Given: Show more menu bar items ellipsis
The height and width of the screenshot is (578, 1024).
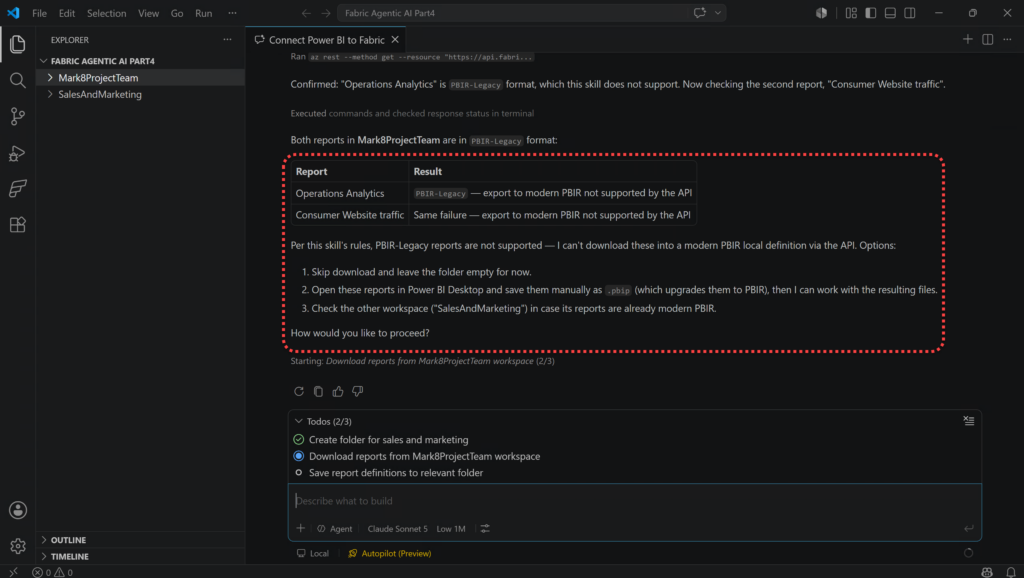Looking at the screenshot, I should coord(232,13).
